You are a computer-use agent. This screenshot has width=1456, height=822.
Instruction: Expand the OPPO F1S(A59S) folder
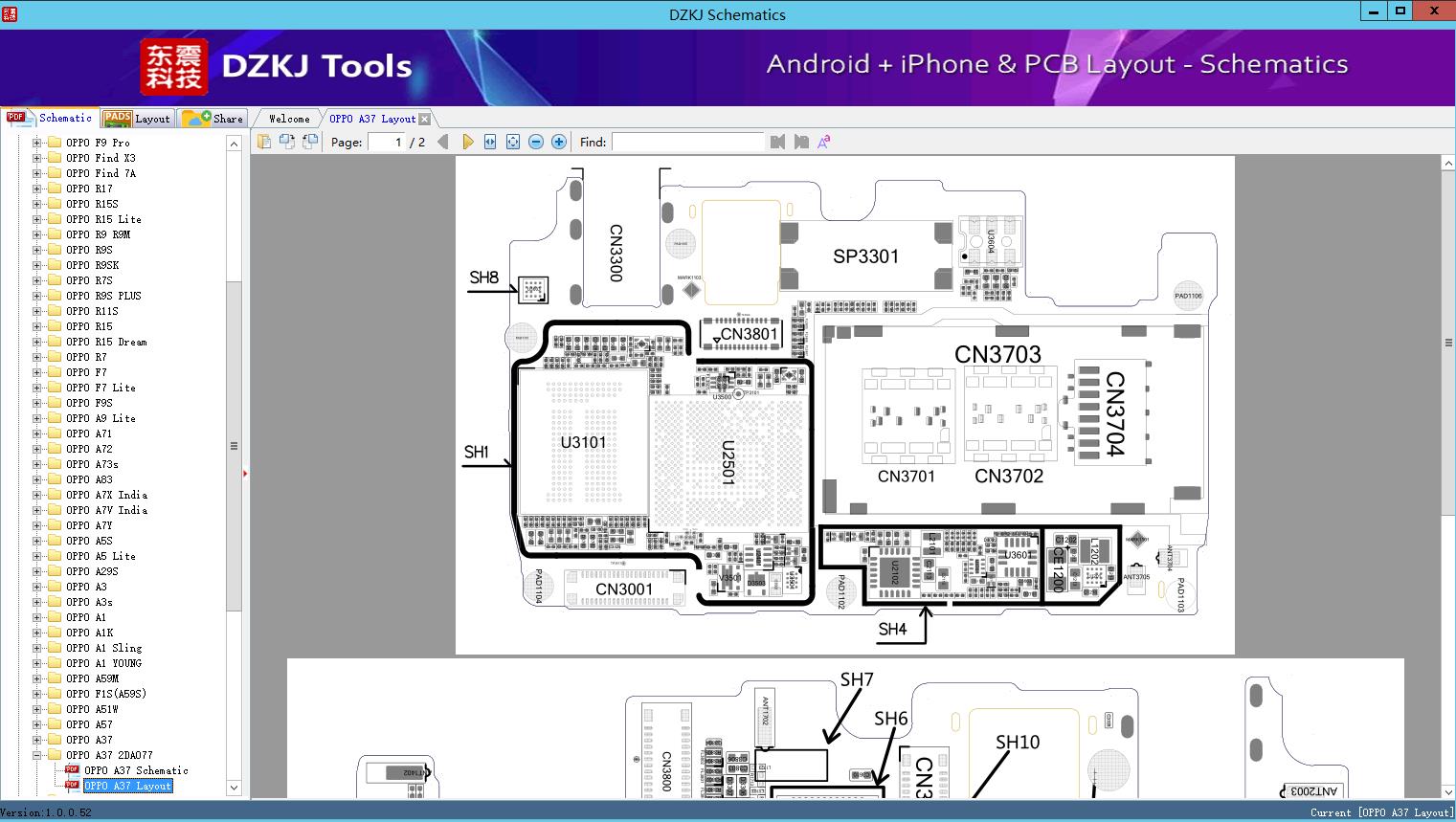[36, 694]
